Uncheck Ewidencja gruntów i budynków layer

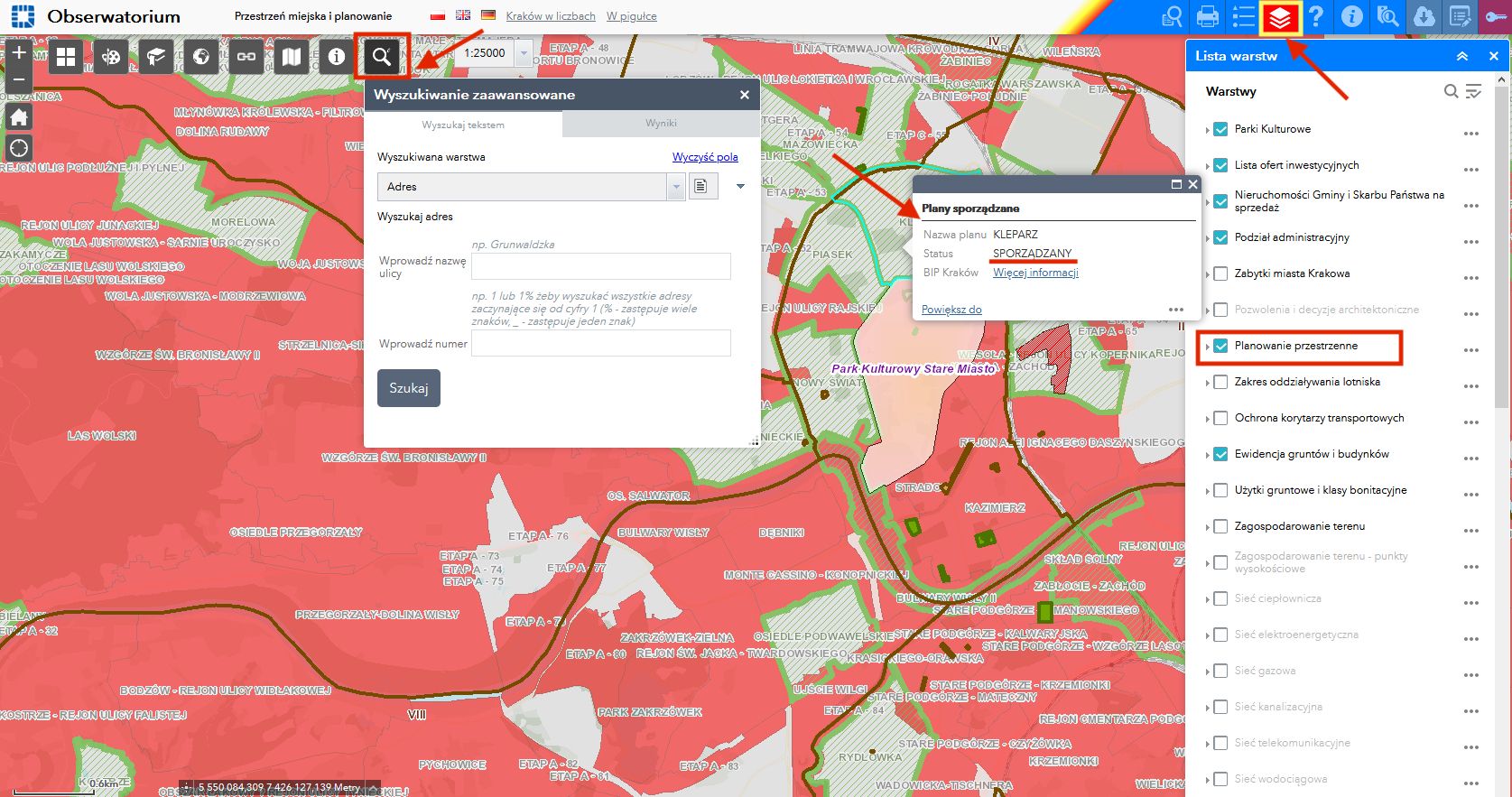(x=1220, y=454)
